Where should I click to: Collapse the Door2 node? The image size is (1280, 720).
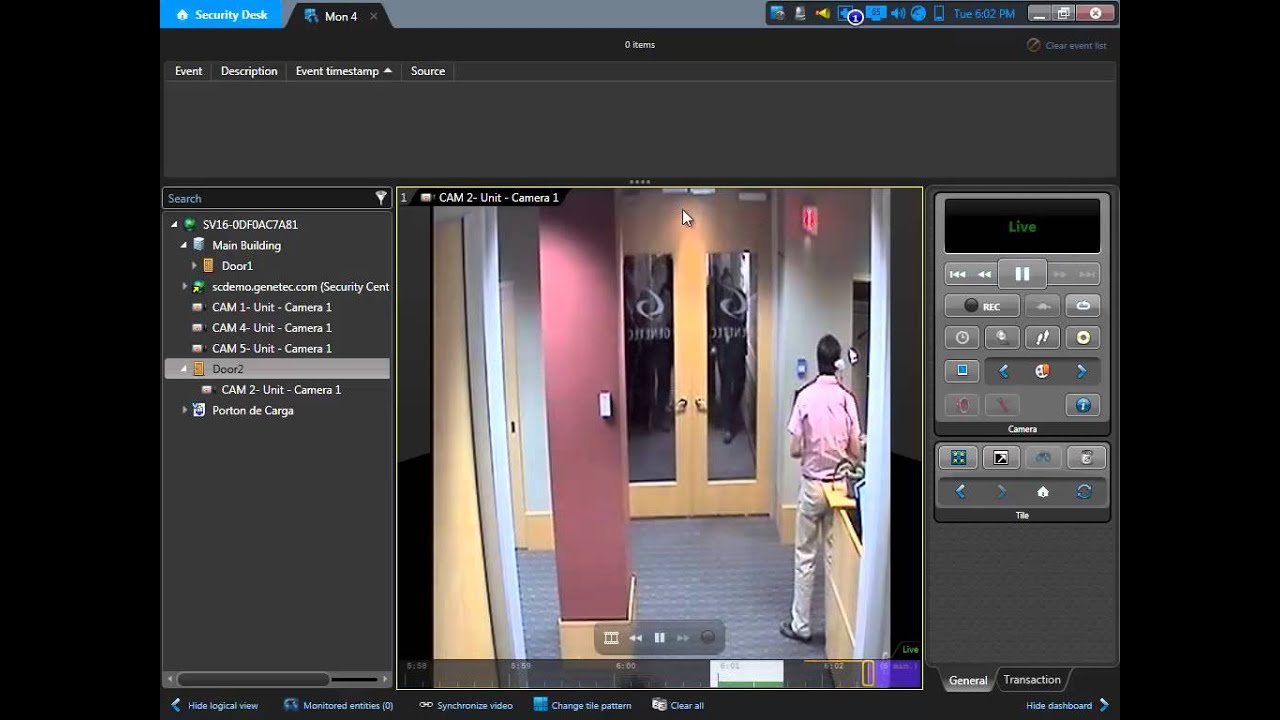pos(183,369)
